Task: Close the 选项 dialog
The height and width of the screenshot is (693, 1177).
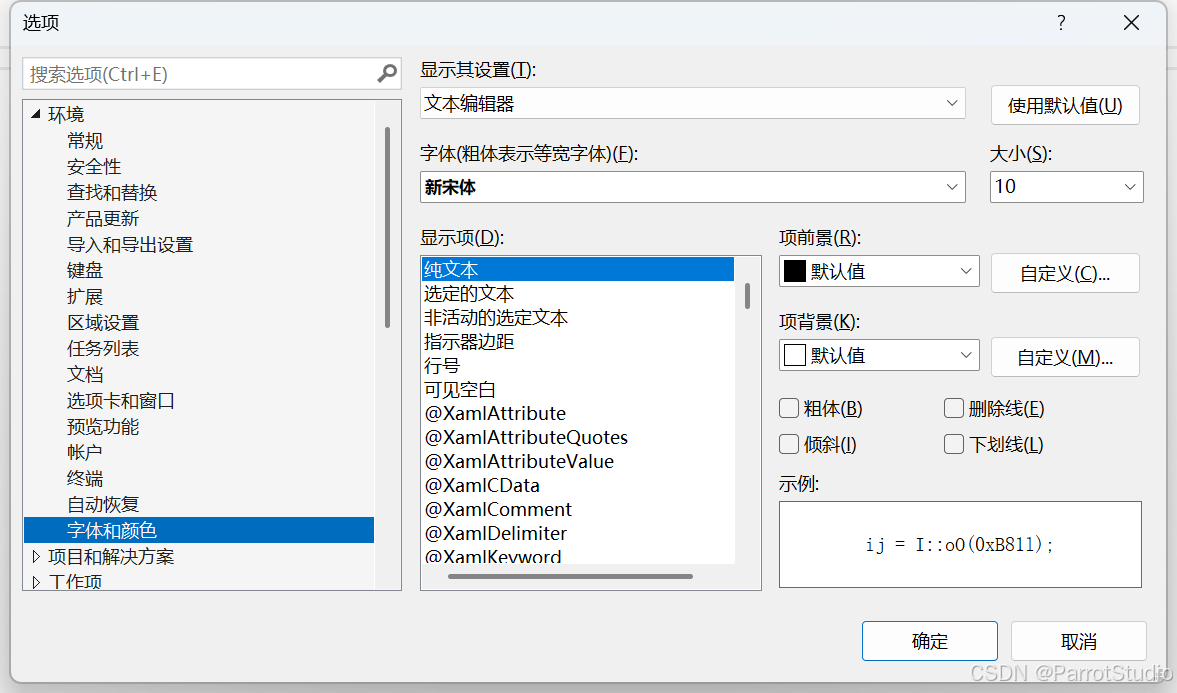Action: coord(1131,23)
